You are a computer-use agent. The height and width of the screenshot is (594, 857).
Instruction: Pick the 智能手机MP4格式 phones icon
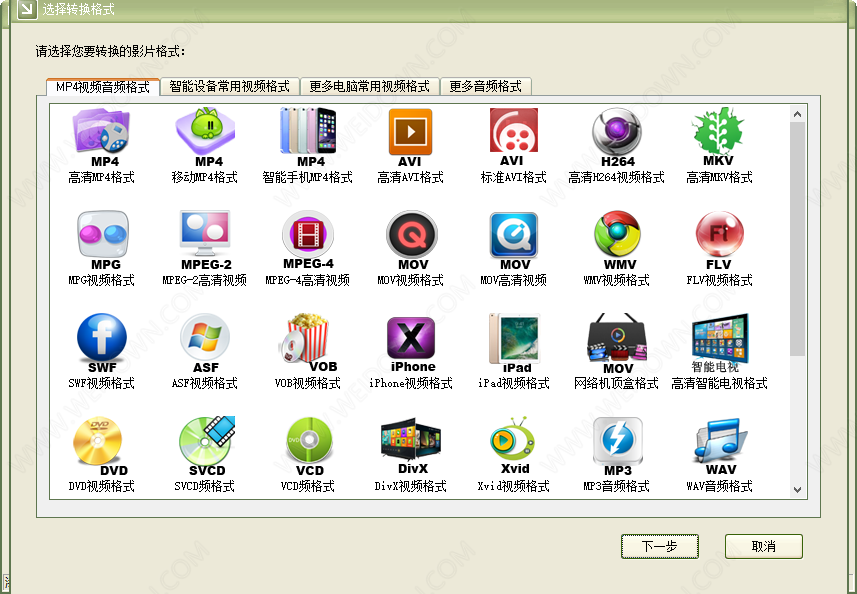point(308,130)
